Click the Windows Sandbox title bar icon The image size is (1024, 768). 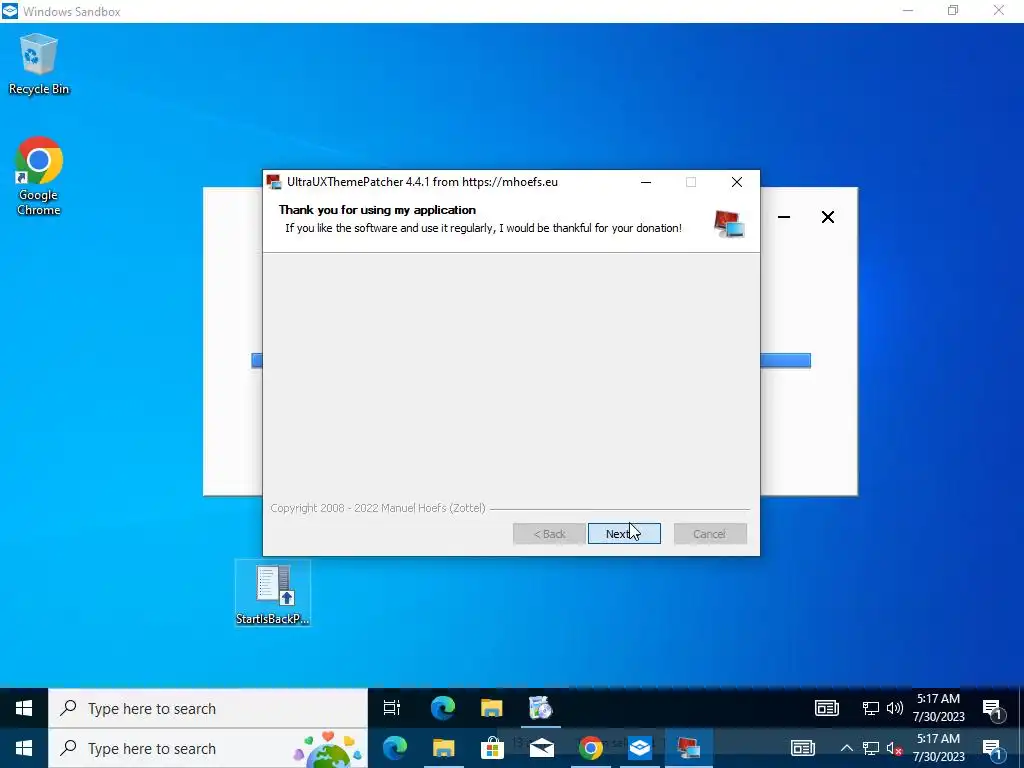10,11
